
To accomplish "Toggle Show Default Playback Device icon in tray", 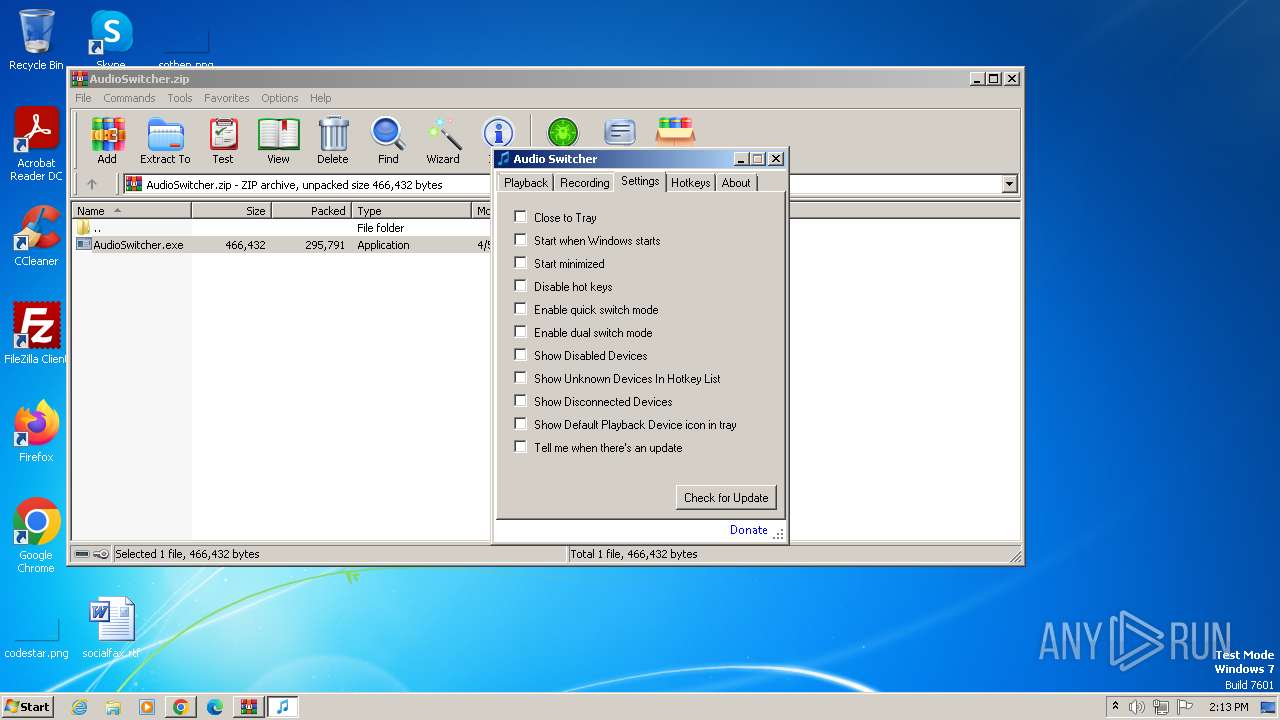I will tap(520, 423).
